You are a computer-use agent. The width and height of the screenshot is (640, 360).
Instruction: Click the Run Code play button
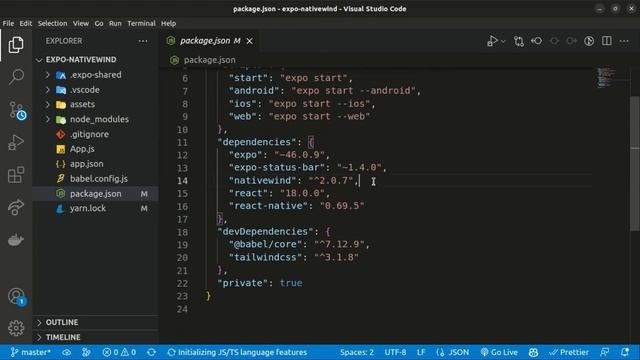492,41
